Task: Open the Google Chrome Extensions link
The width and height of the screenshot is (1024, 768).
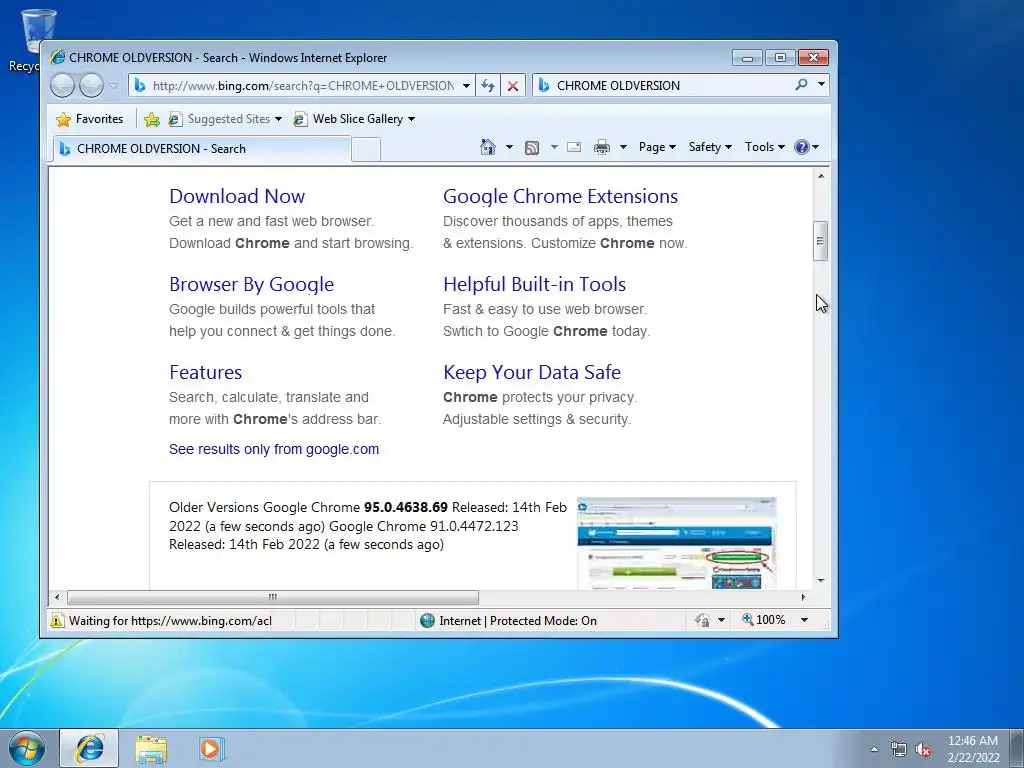Action: [x=560, y=196]
